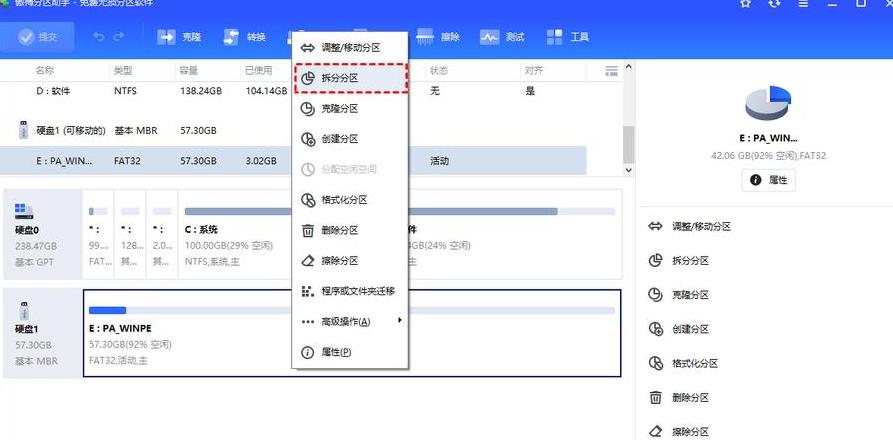Open the 转换 (Convert) toolbar tool
The width and height of the screenshot is (893, 440).
[x=245, y=37]
